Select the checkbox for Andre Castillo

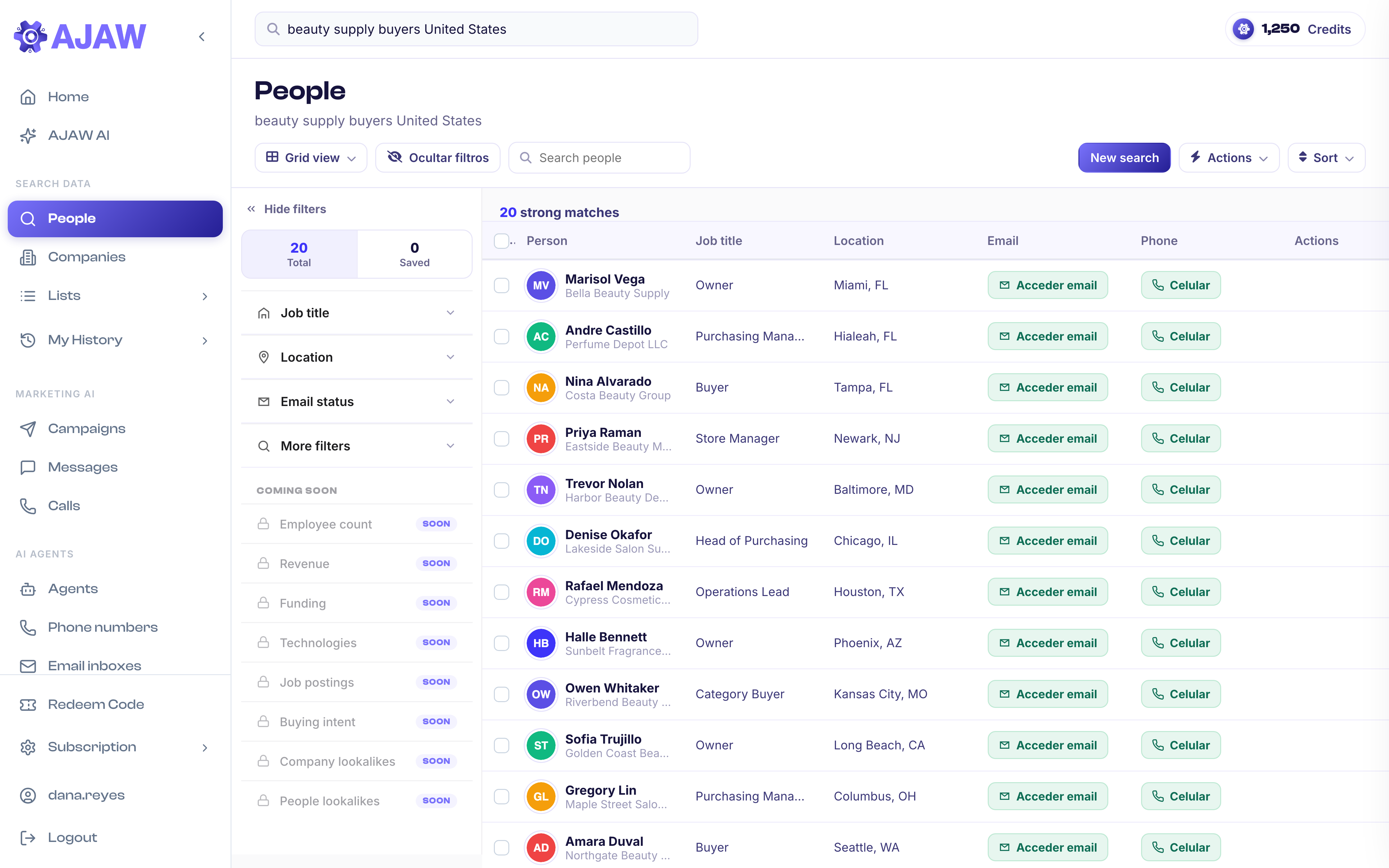click(x=502, y=336)
